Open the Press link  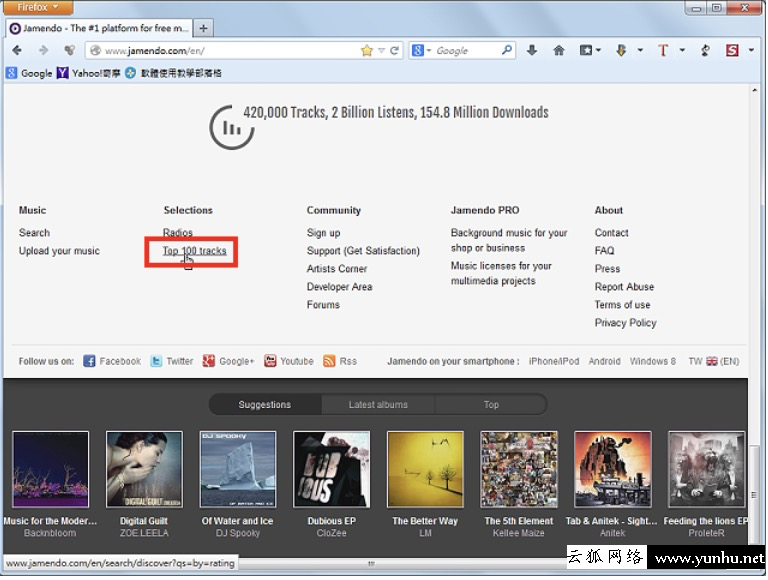click(607, 268)
